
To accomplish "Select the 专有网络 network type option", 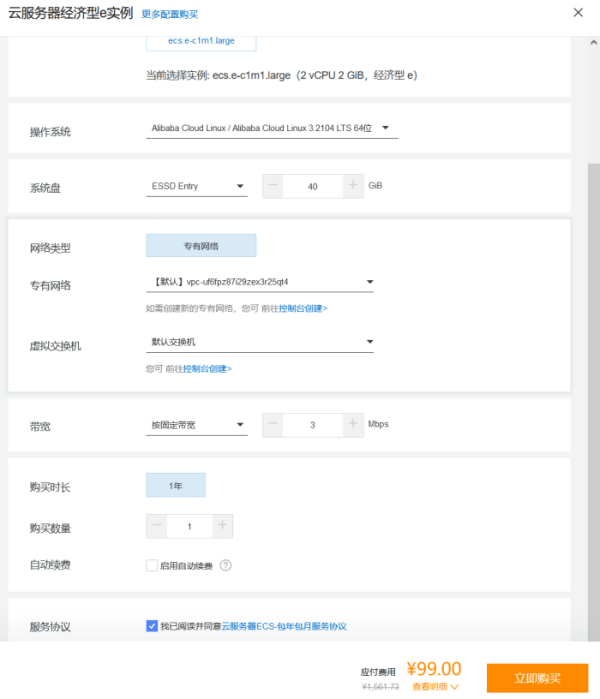I will [x=201, y=245].
